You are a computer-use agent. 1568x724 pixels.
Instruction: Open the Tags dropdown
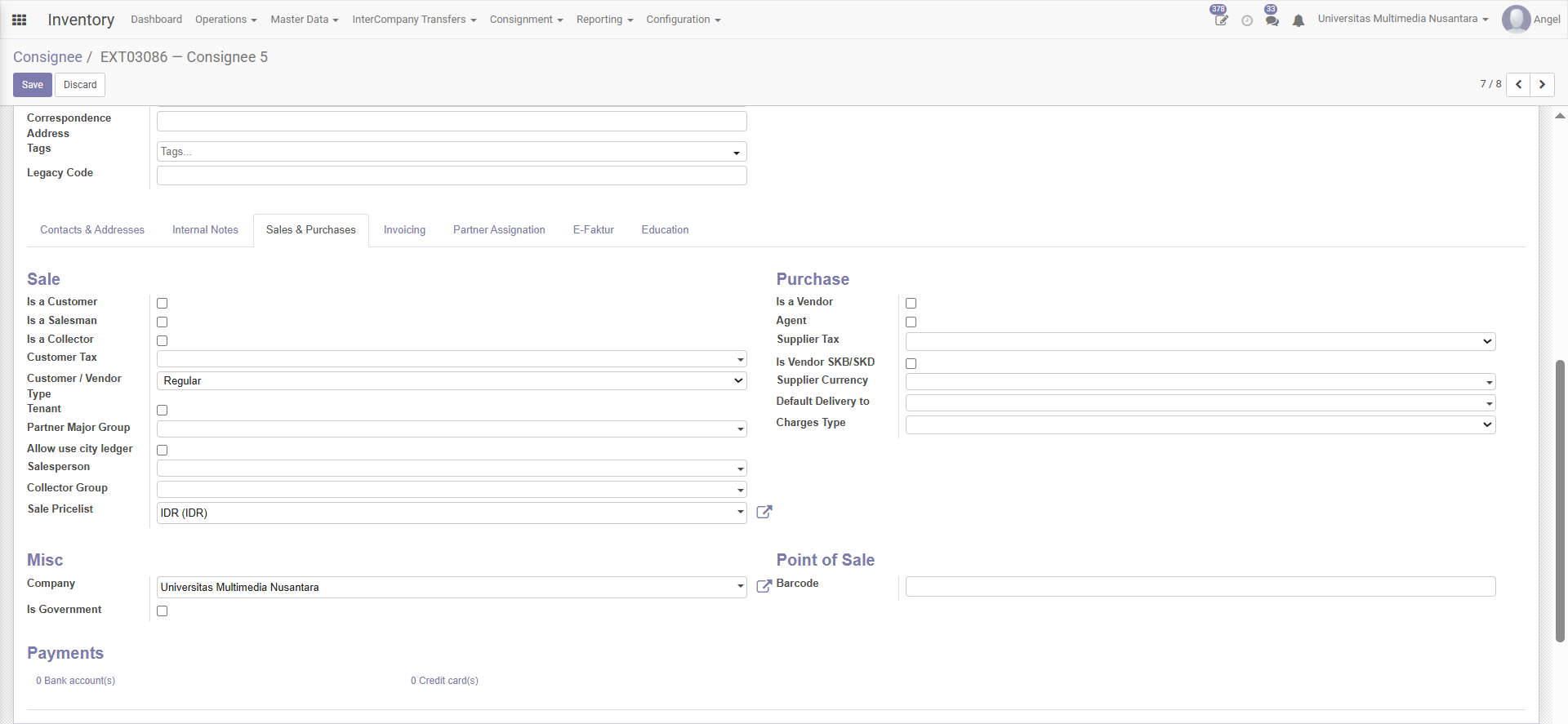coord(452,152)
